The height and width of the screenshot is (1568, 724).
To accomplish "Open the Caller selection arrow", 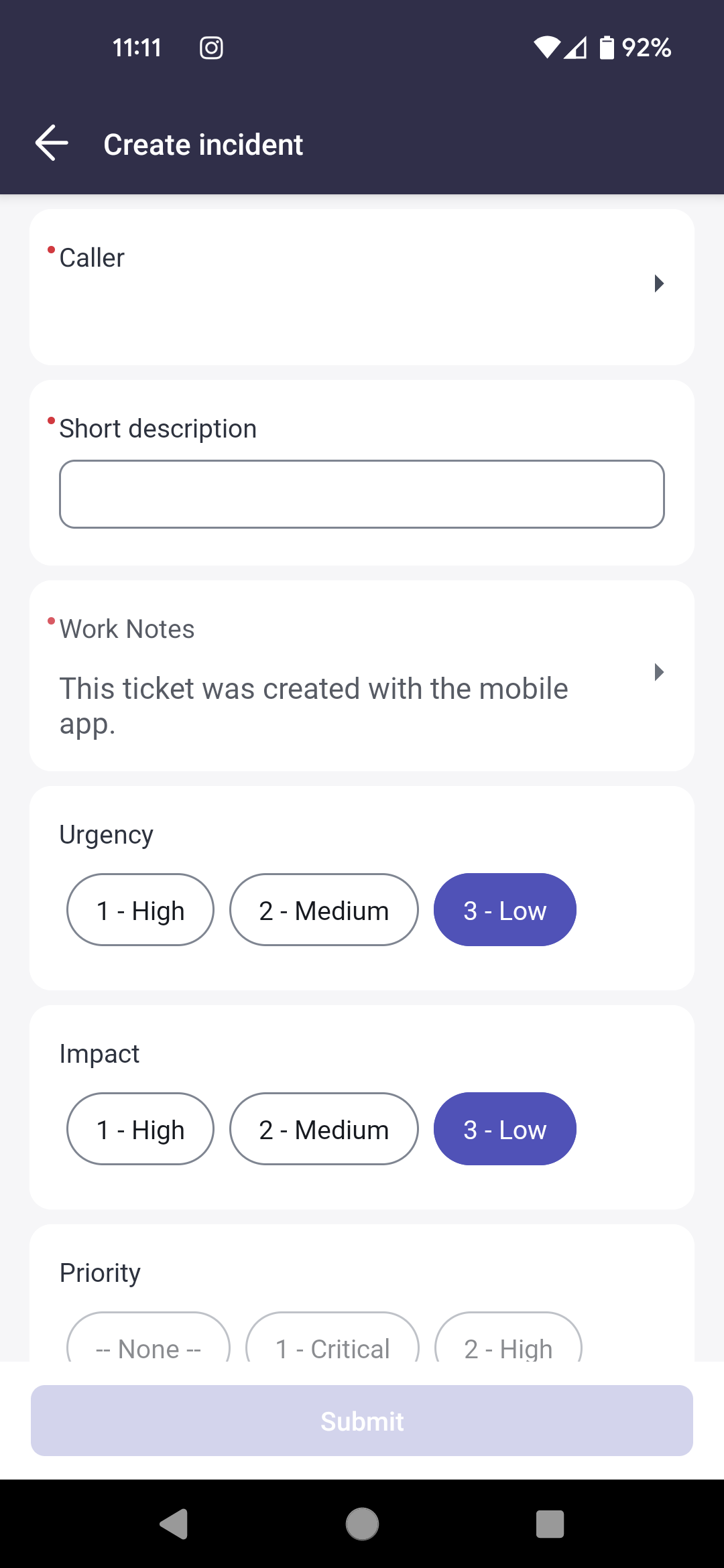I will [659, 283].
